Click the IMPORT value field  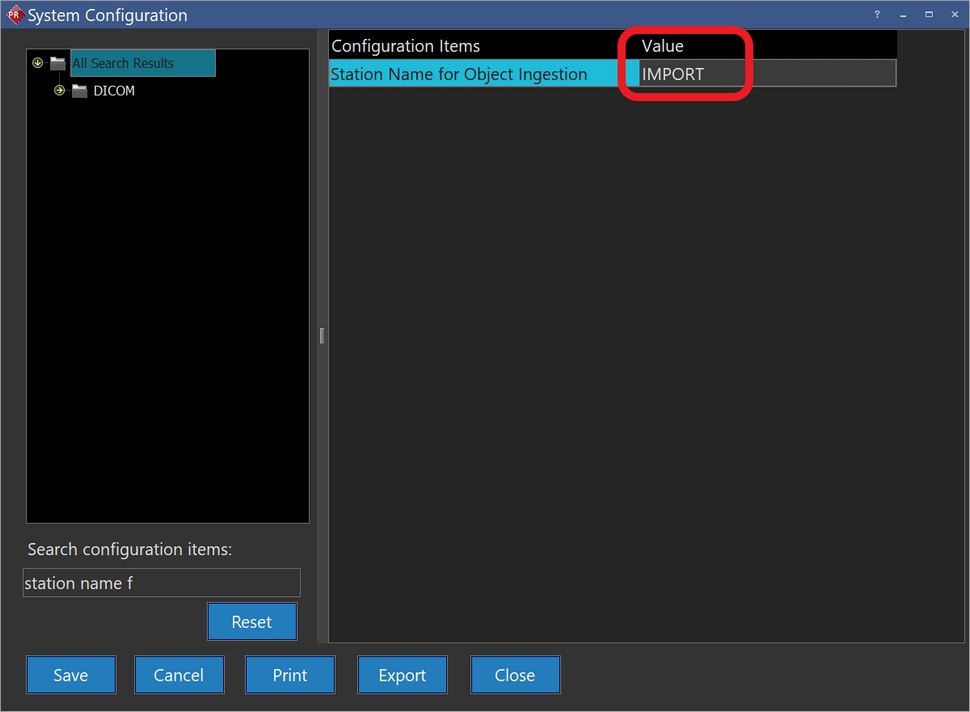click(766, 74)
